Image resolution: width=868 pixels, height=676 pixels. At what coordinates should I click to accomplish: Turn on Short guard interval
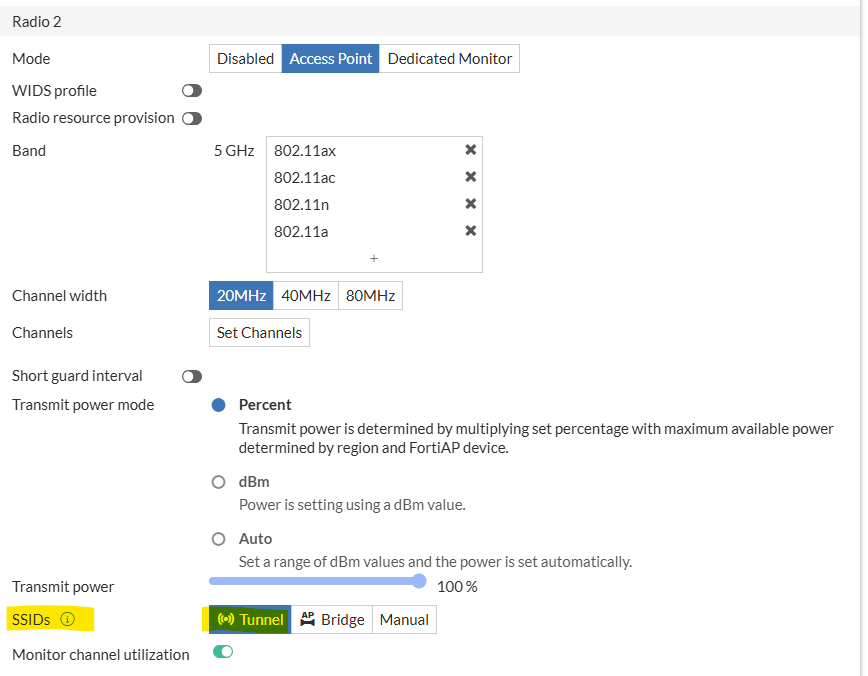click(192, 376)
